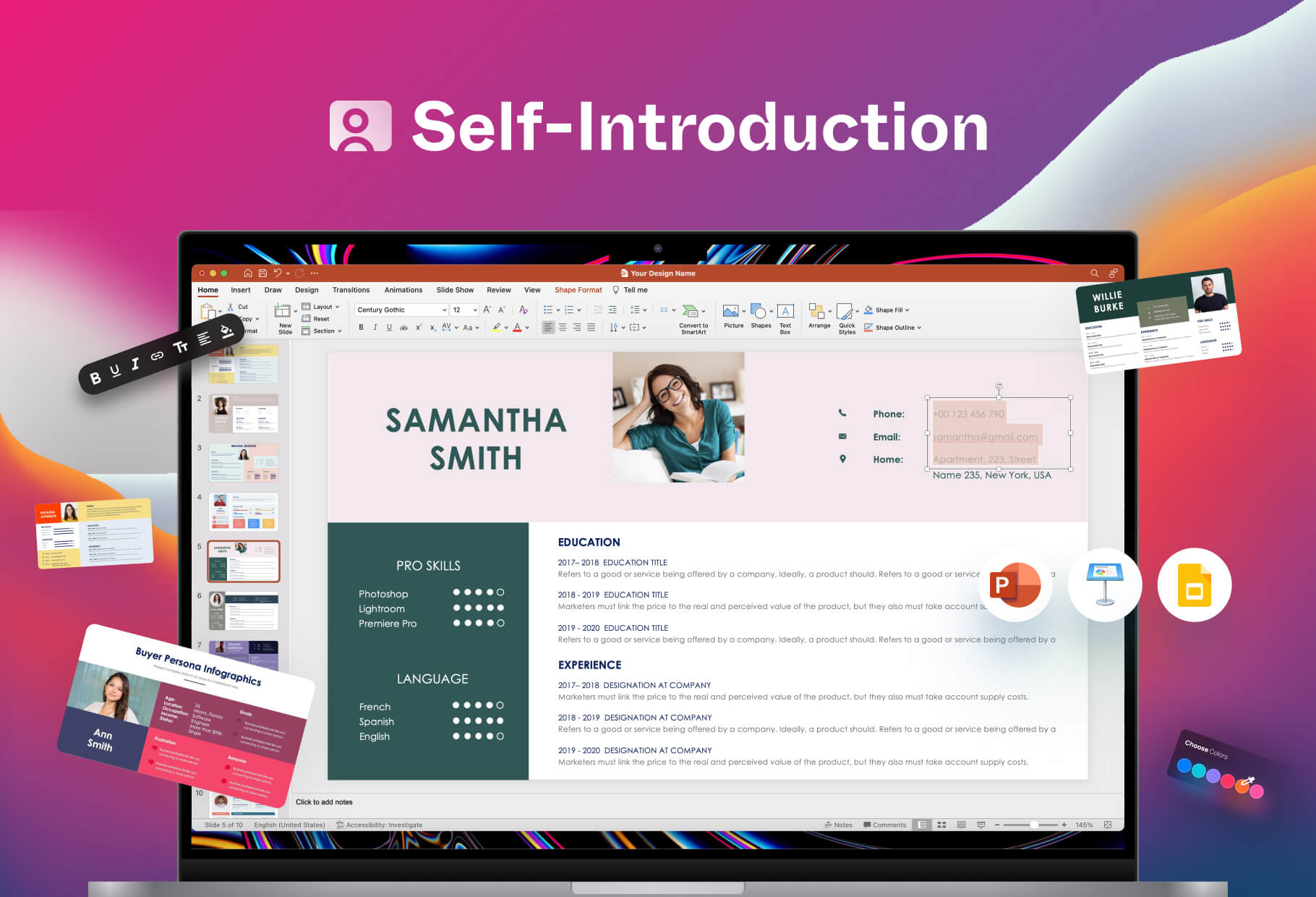Expand the font size dropdown
This screenshot has height=897, width=1316.
(x=474, y=309)
